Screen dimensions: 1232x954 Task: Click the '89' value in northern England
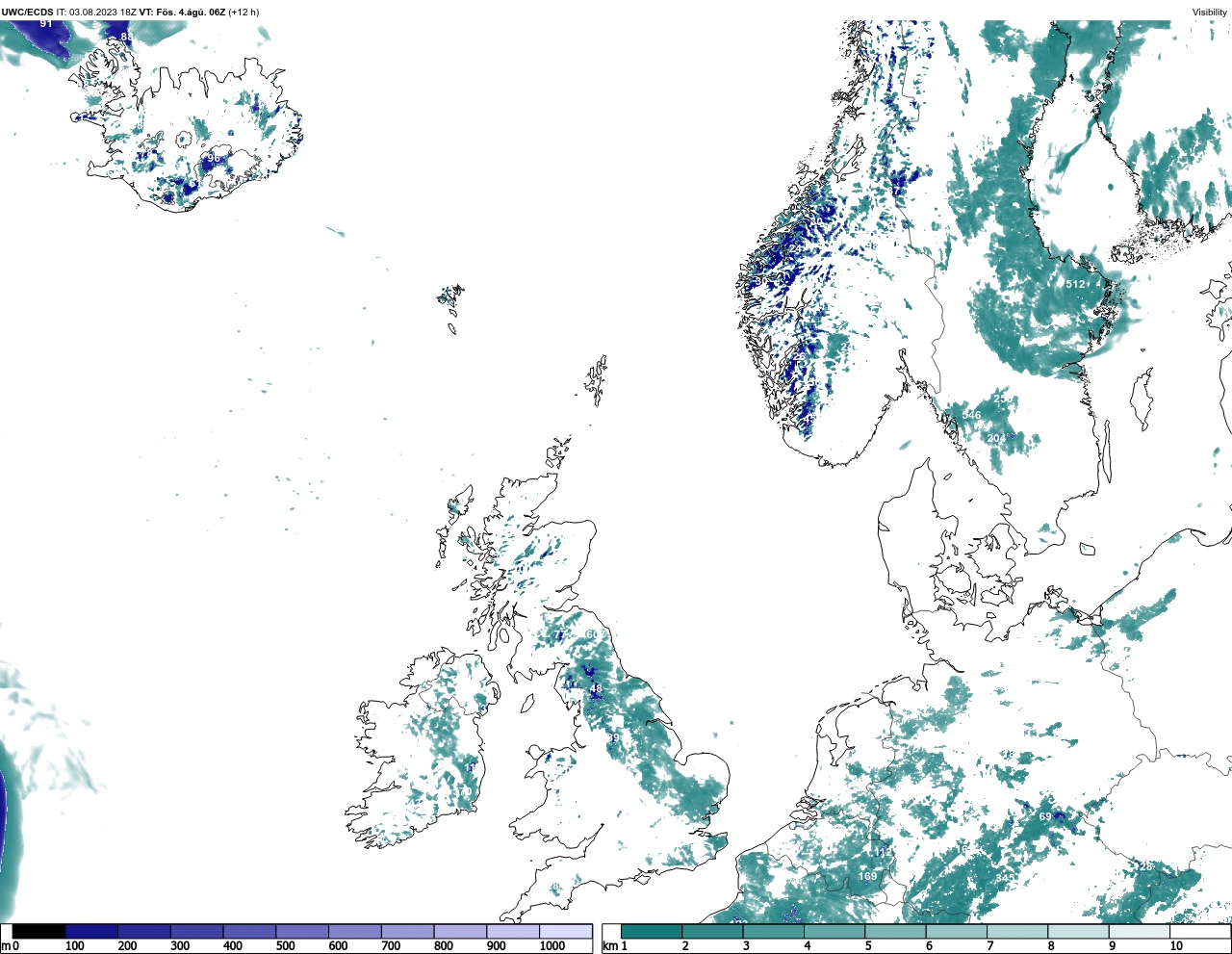613,738
